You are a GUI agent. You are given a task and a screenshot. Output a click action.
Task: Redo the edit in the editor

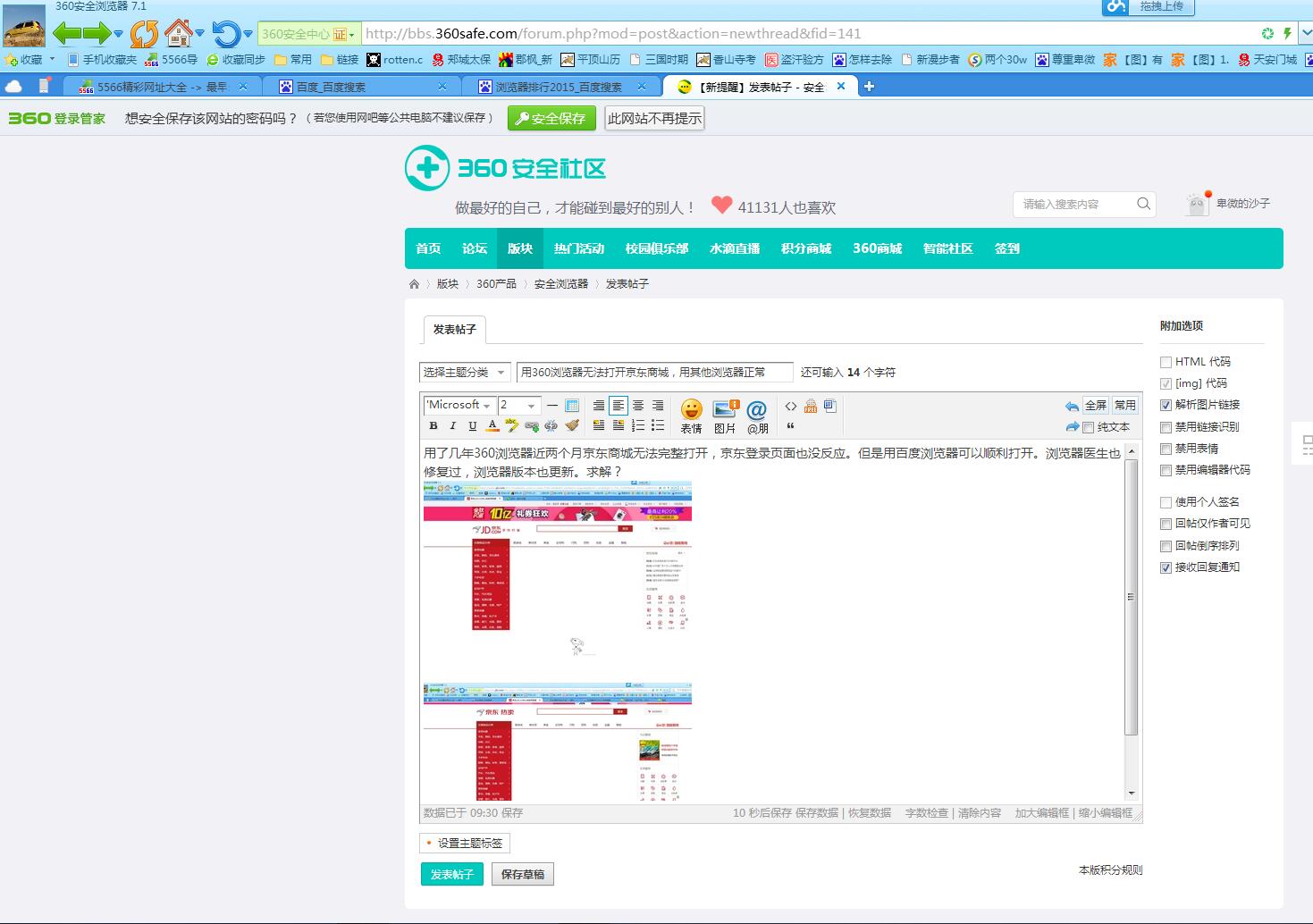(1072, 427)
